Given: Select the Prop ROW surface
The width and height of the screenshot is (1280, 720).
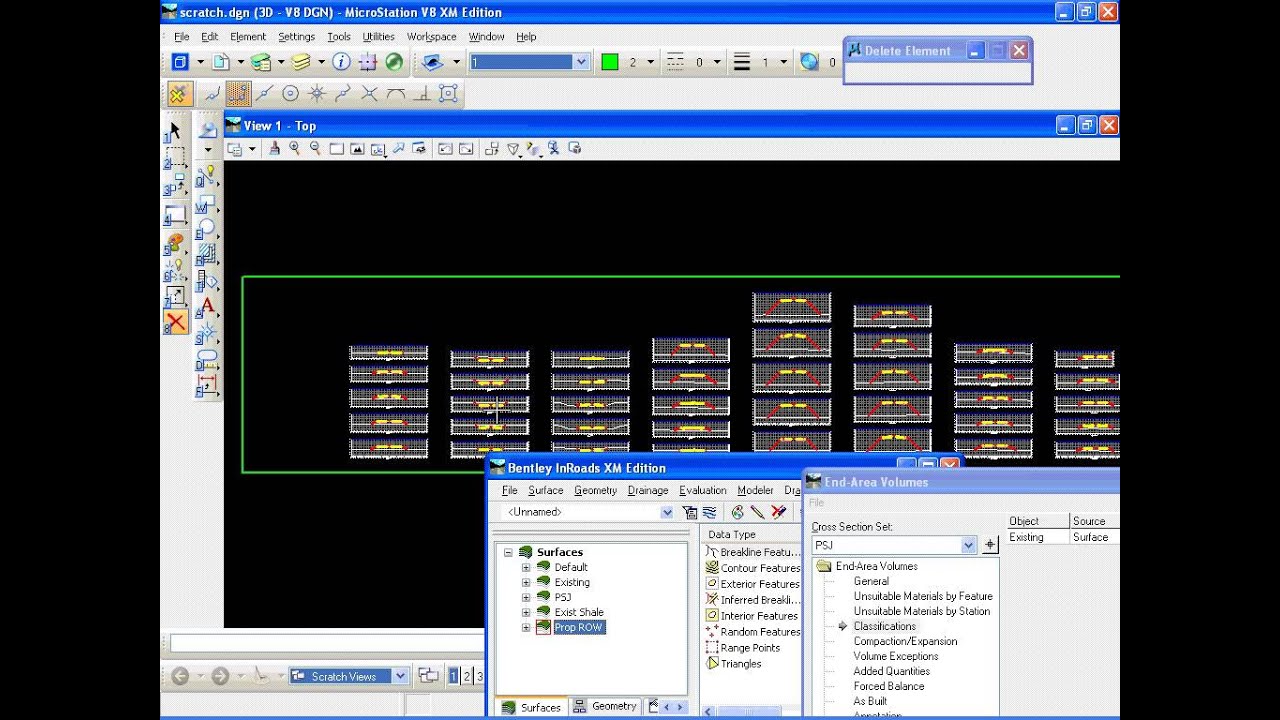Looking at the screenshot, I should pyautogui.click(x=579, y=627).
